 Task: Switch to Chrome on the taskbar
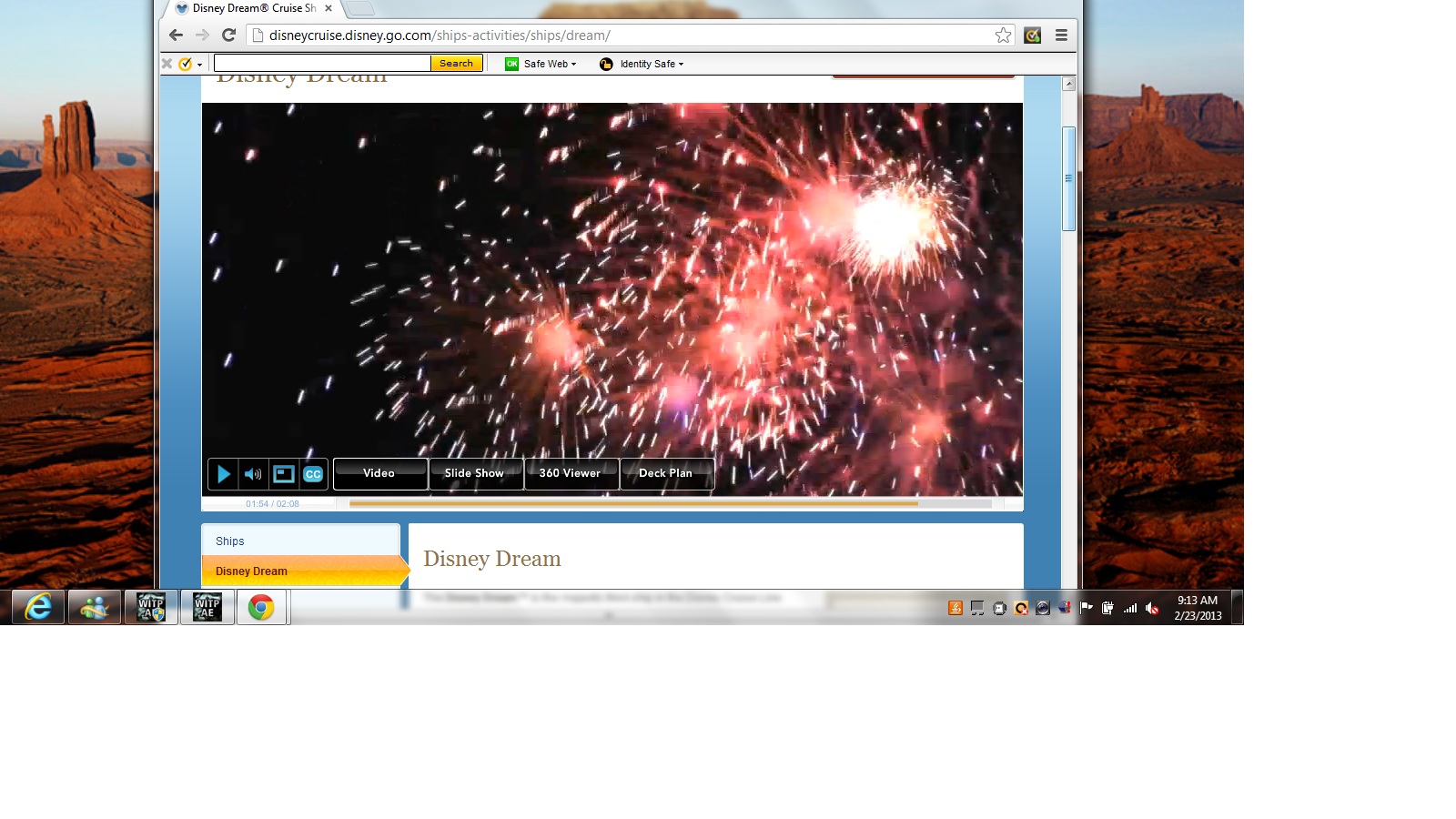click(x=262, y=607)
